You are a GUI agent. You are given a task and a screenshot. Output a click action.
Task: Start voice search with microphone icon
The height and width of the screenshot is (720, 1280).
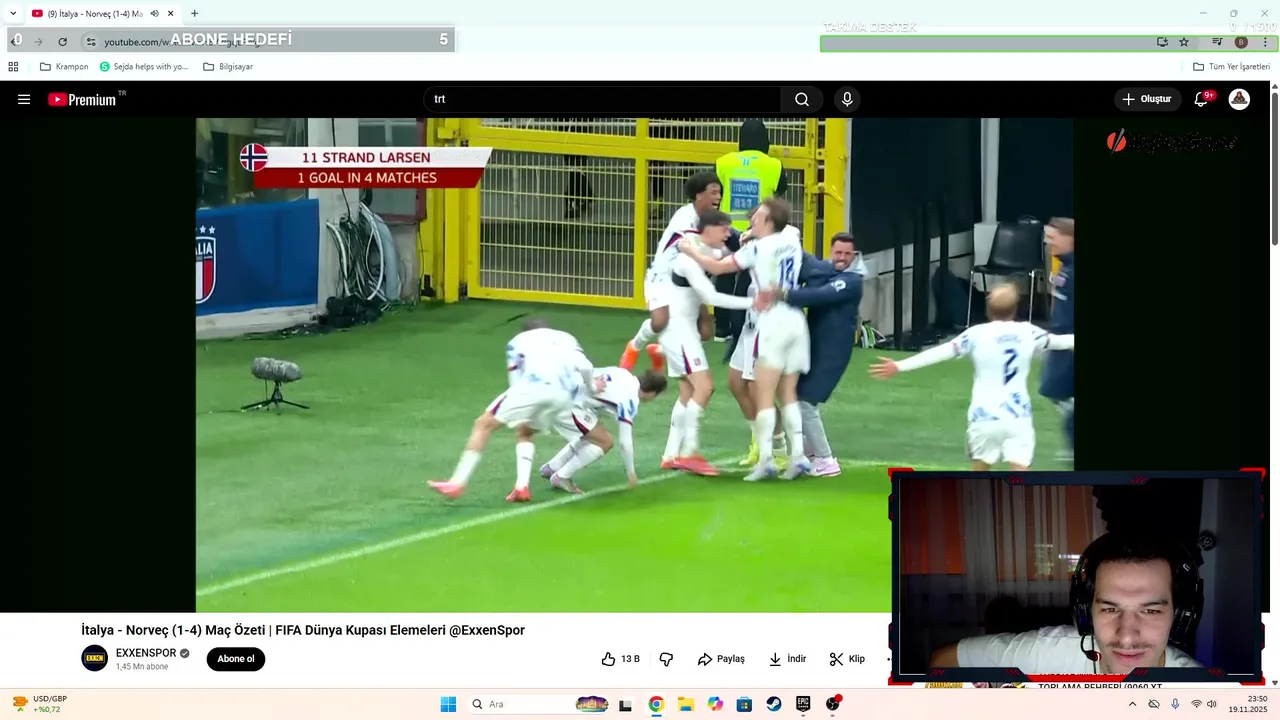[x=847, y=99]
